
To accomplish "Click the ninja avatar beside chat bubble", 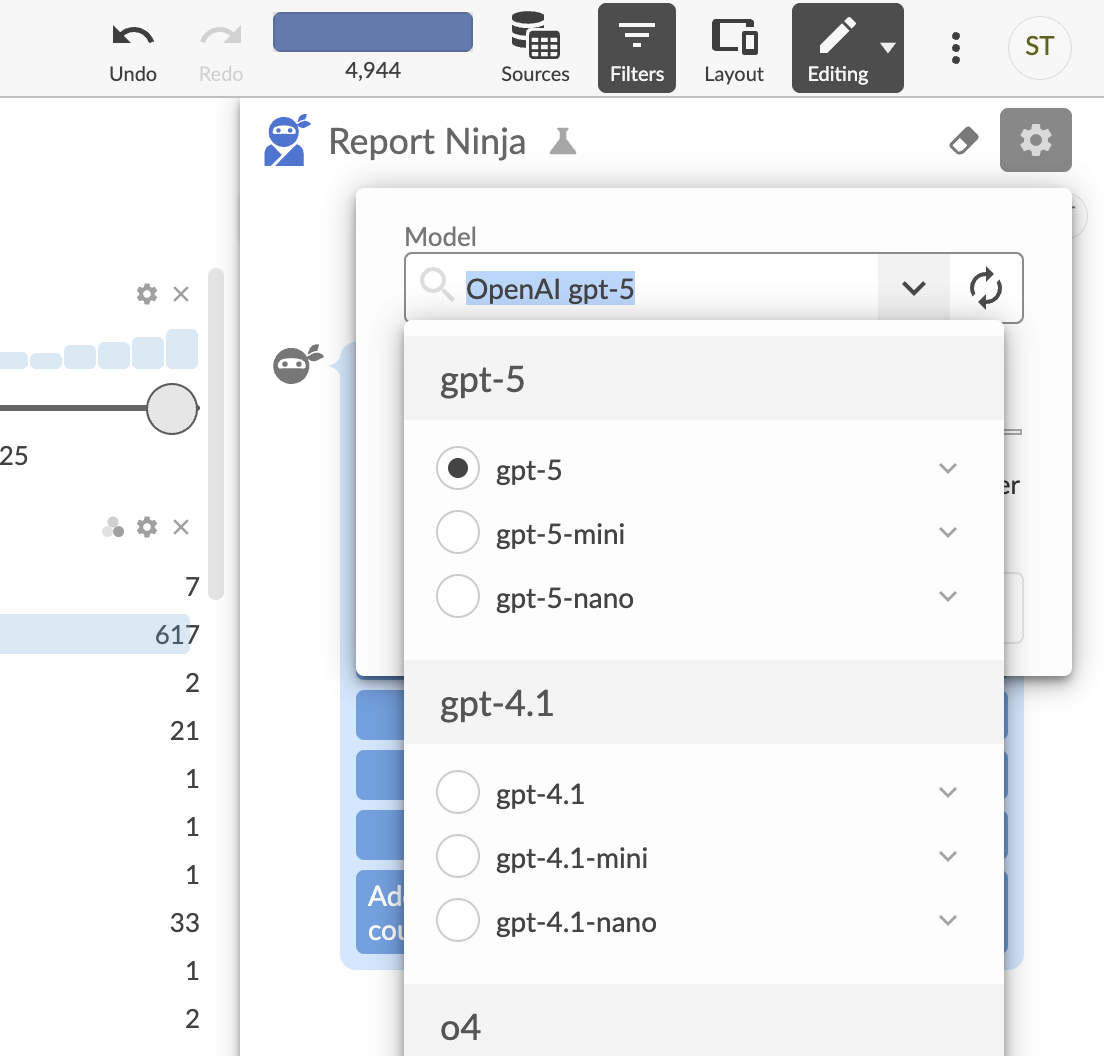I will pyautogui.click(x=297, y=364).
